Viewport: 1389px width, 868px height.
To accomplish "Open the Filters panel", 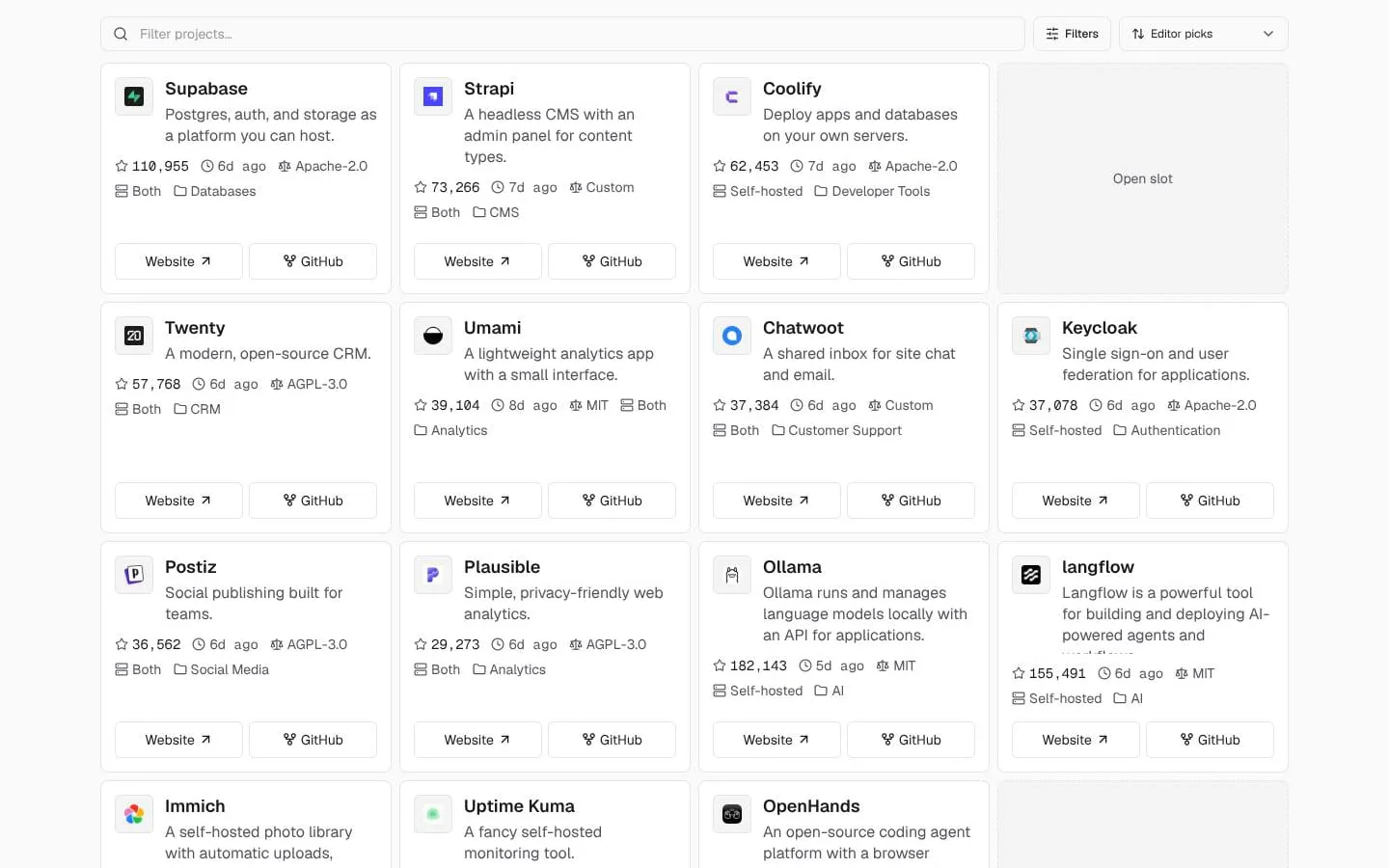I will pyautogui.click(x=1072, y=34).
